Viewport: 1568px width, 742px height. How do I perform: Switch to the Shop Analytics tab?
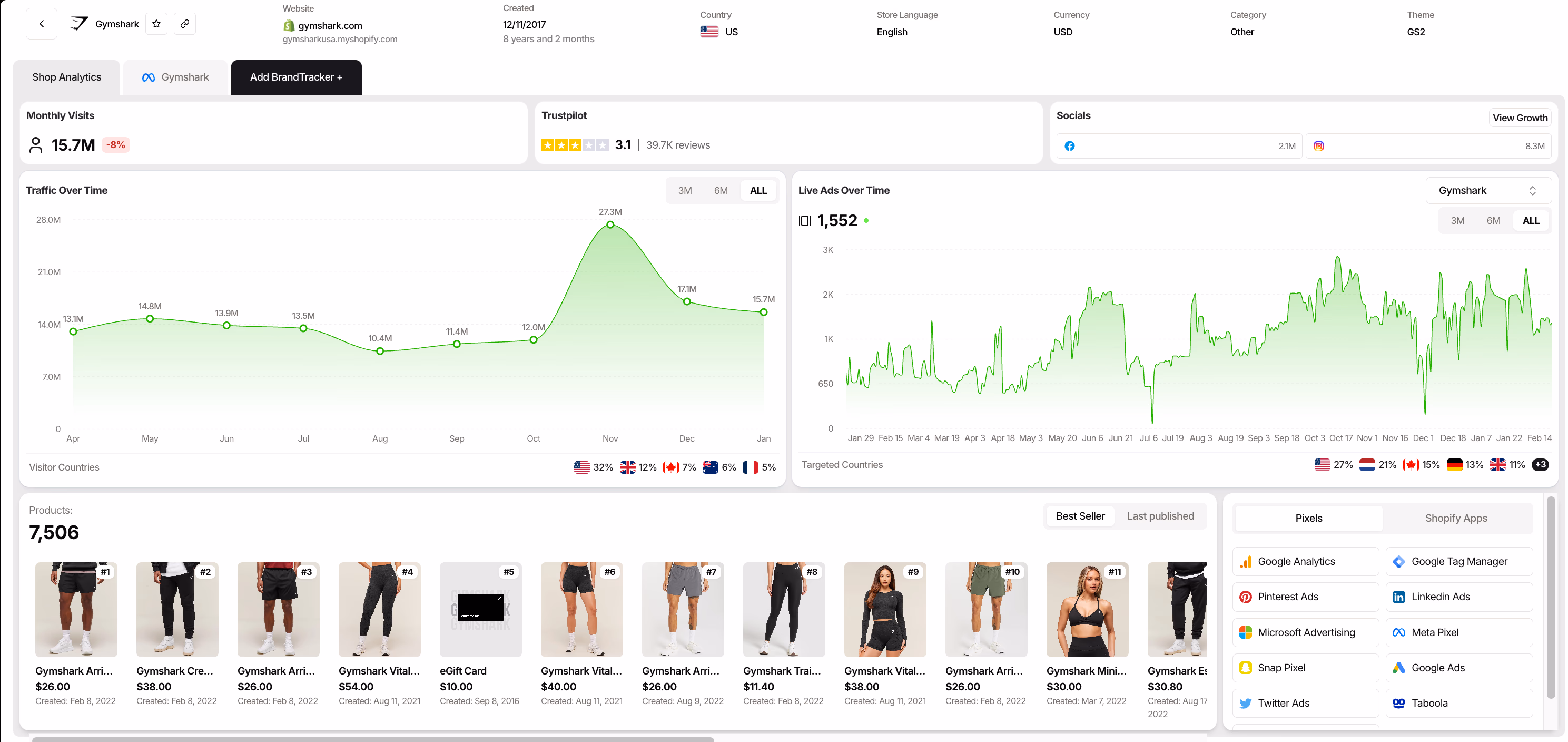point(66,77)
